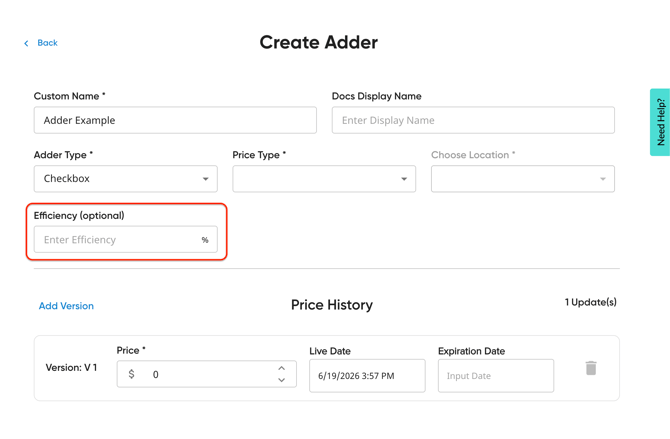Select the Create Adder title
This screenshot has width=670, height=439.
click(x=319, y=42)
